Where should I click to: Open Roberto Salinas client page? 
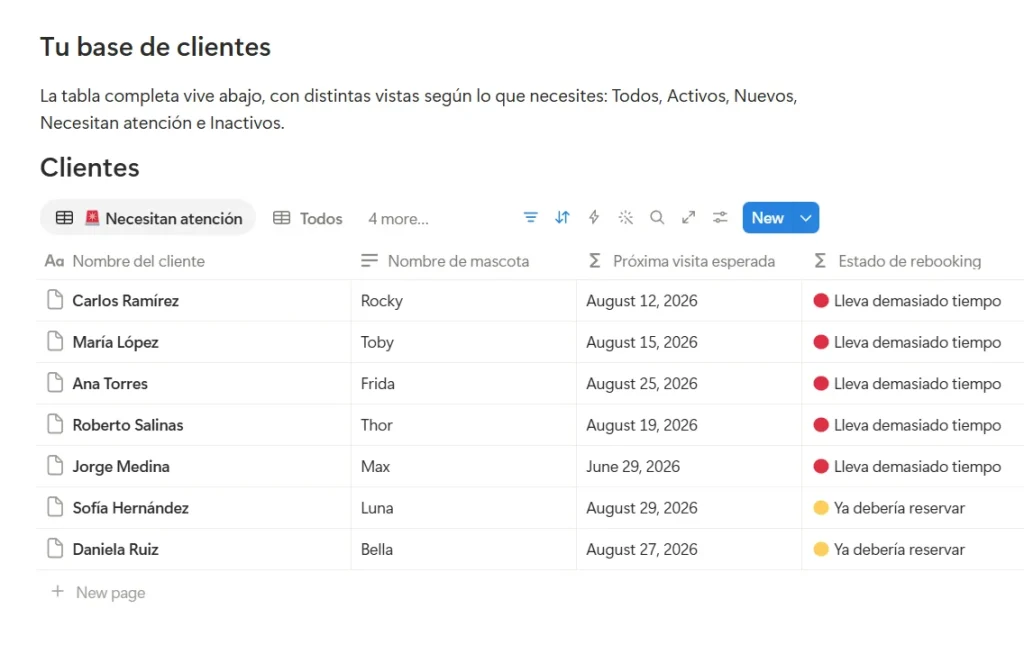point(128,425)
